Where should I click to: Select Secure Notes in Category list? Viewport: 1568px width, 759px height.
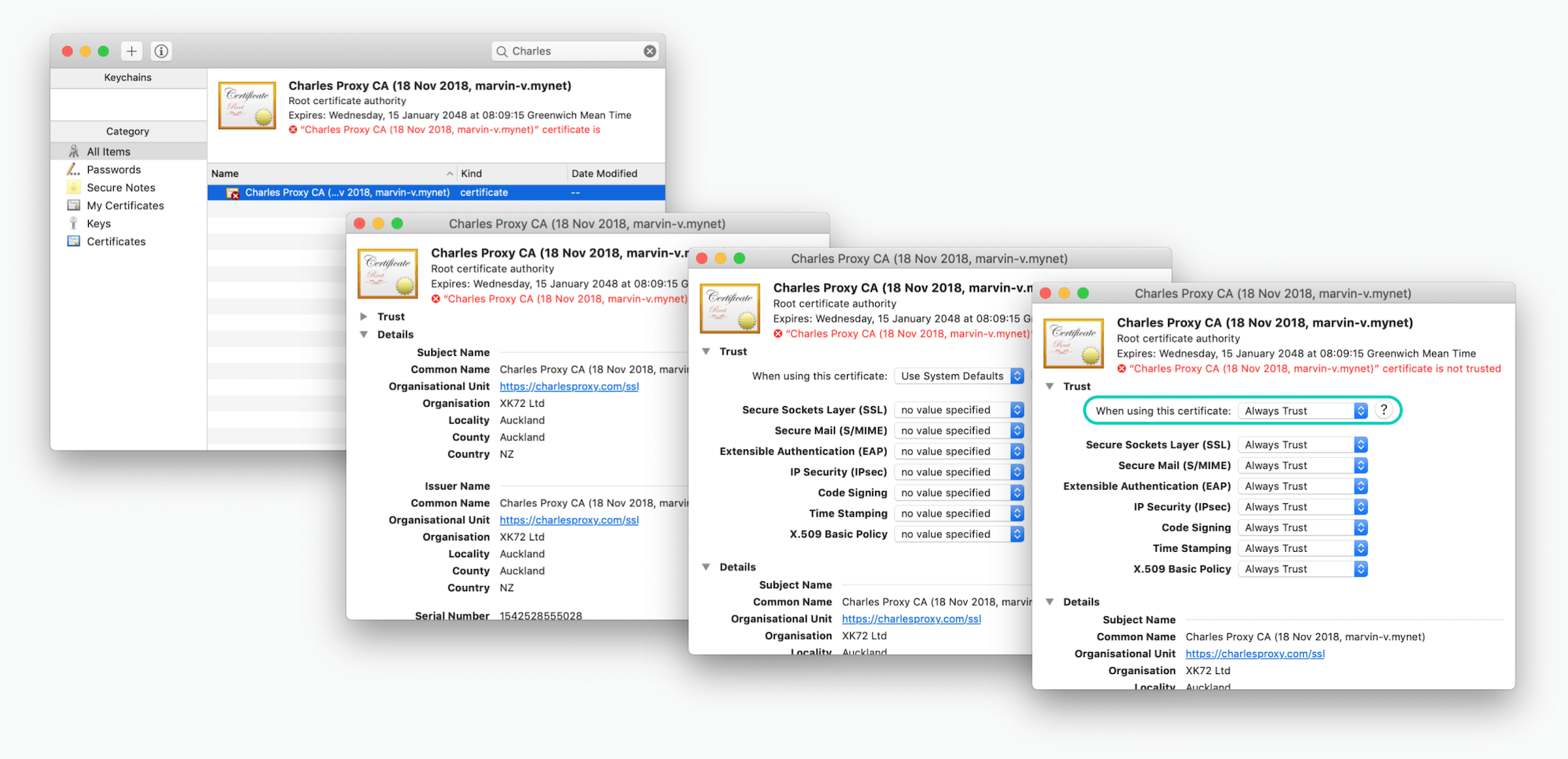pos(128,187)
